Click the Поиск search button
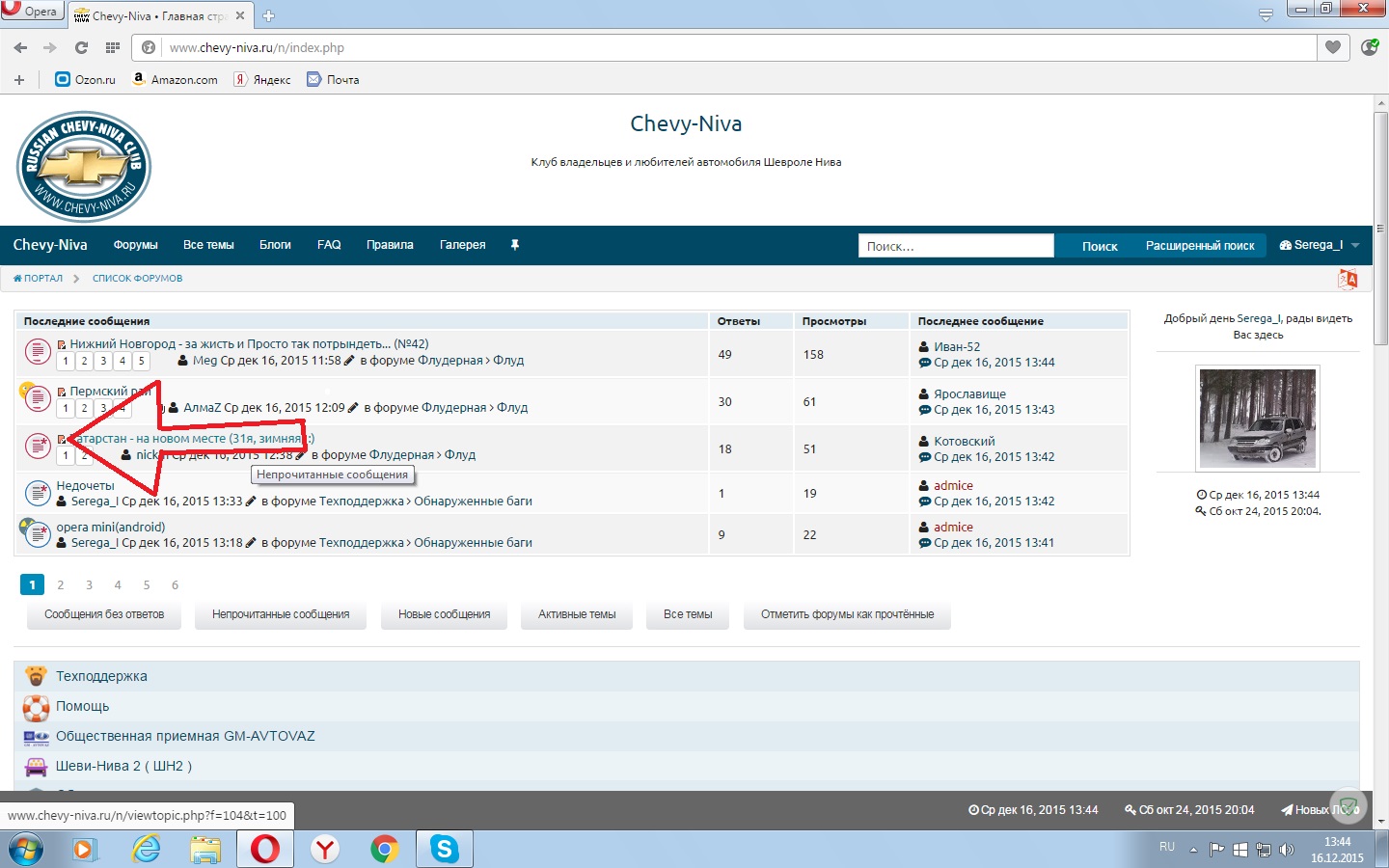Viewport: 1389px width, 868px height. (1100, 246)
